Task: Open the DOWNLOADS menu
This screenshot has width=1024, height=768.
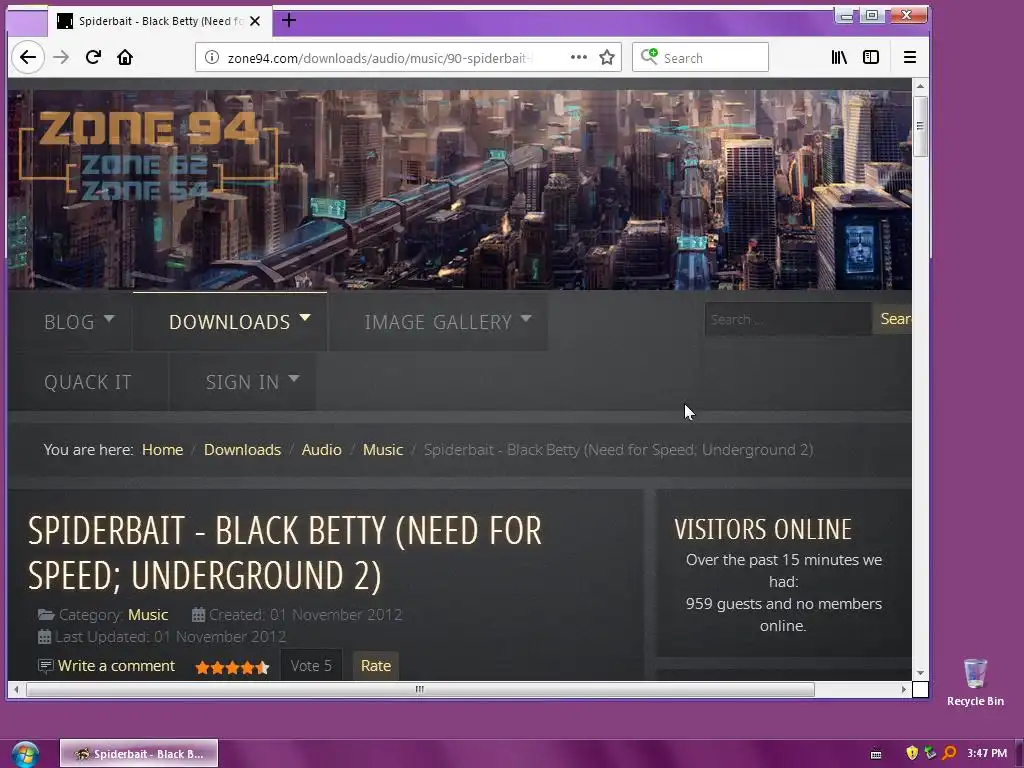Action: pos(229,322)
